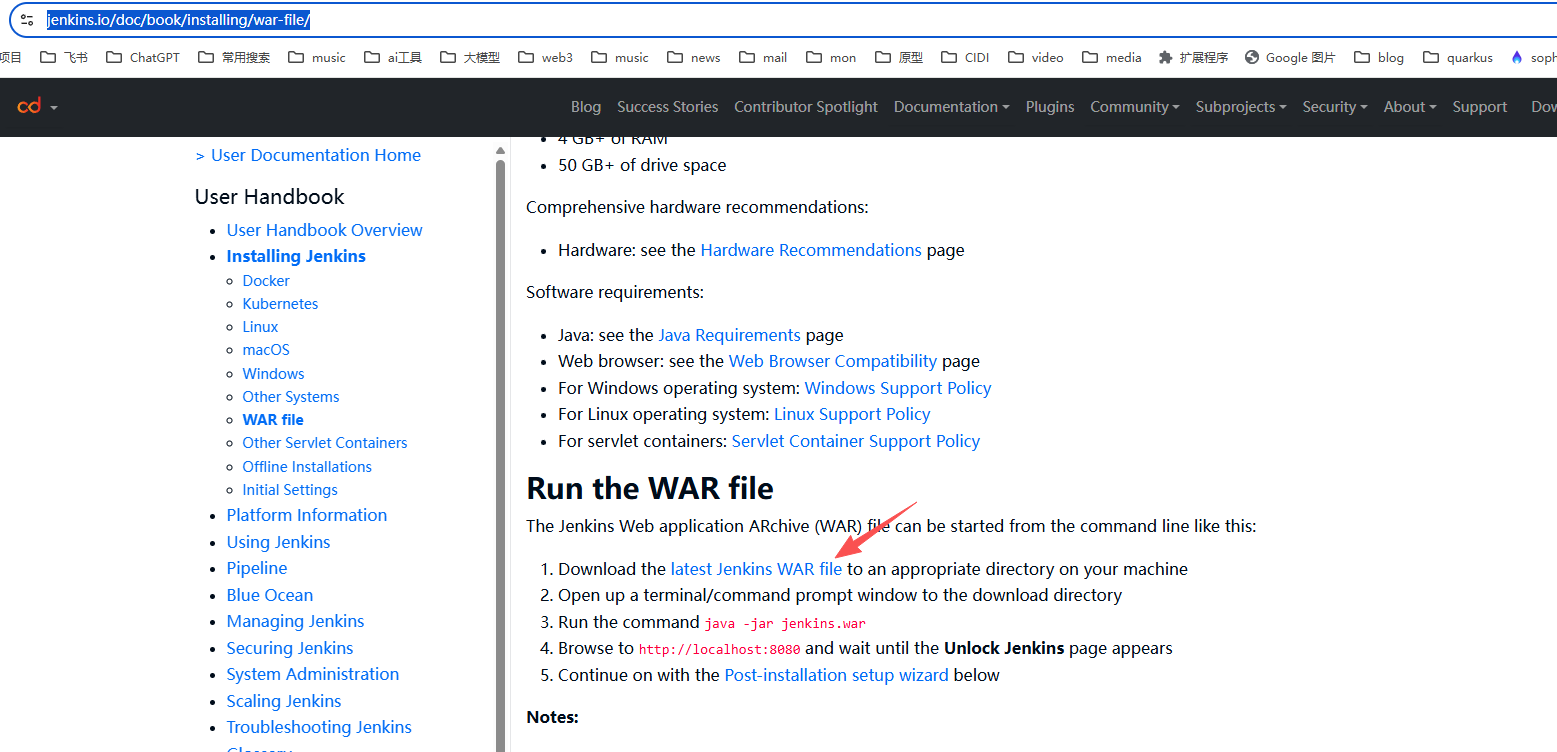
Task: Follow Servlet Container Support Policy link
Action: coord(856,441)
